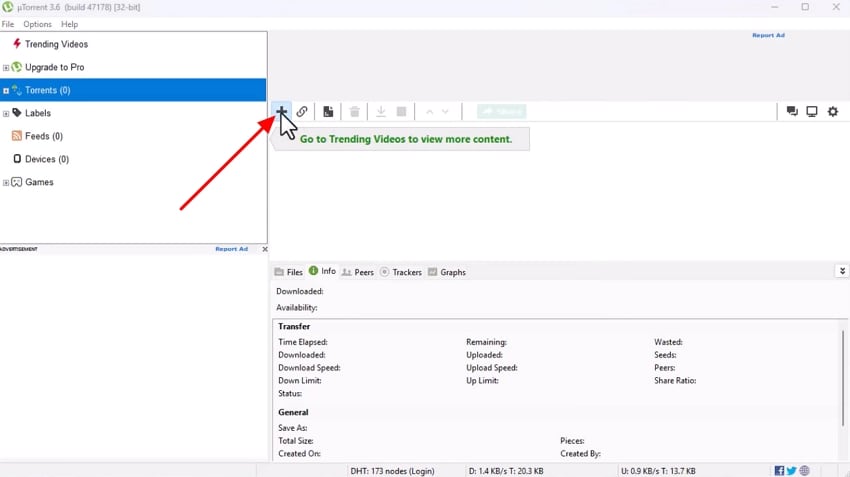Switch to the Info tab
Viewport: 850px width, 477px height.
point(323,271)
